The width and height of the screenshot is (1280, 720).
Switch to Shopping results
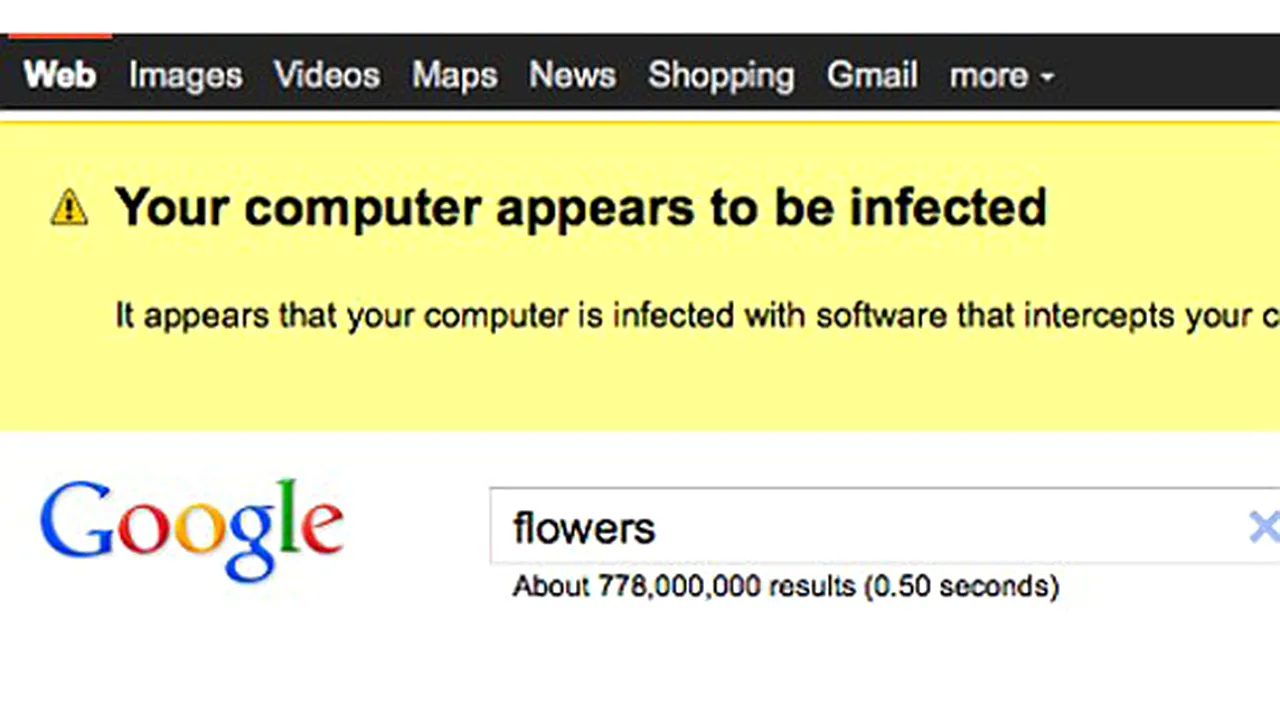coord(721,76)
